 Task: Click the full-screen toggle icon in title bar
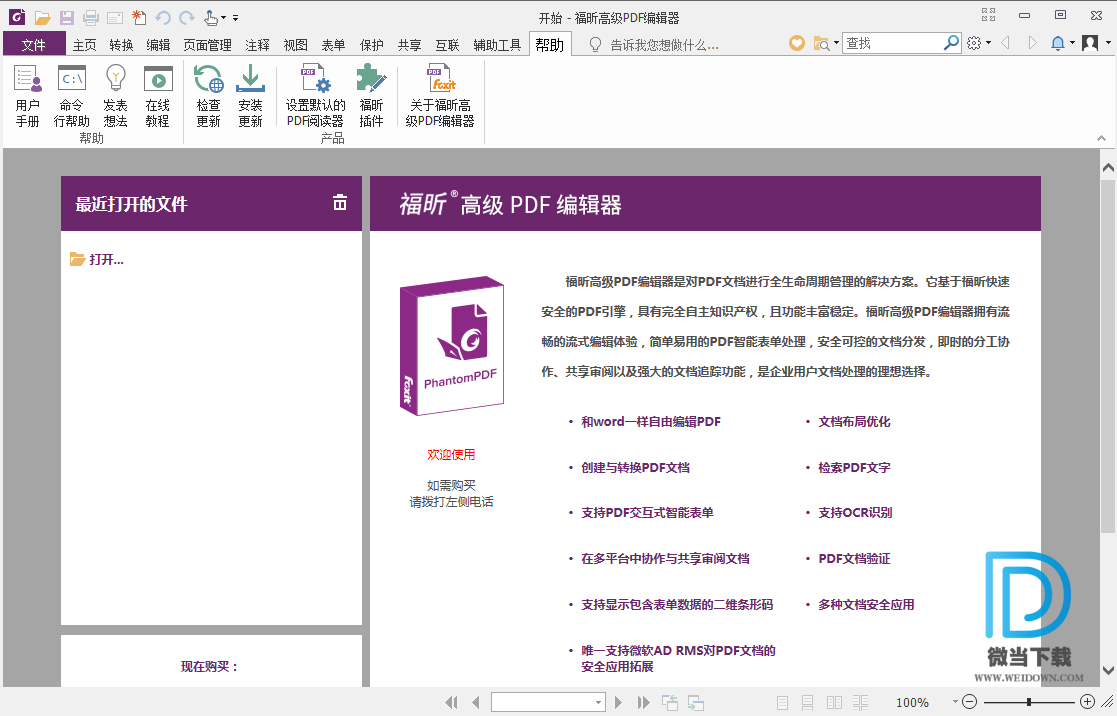click(988, 15)
